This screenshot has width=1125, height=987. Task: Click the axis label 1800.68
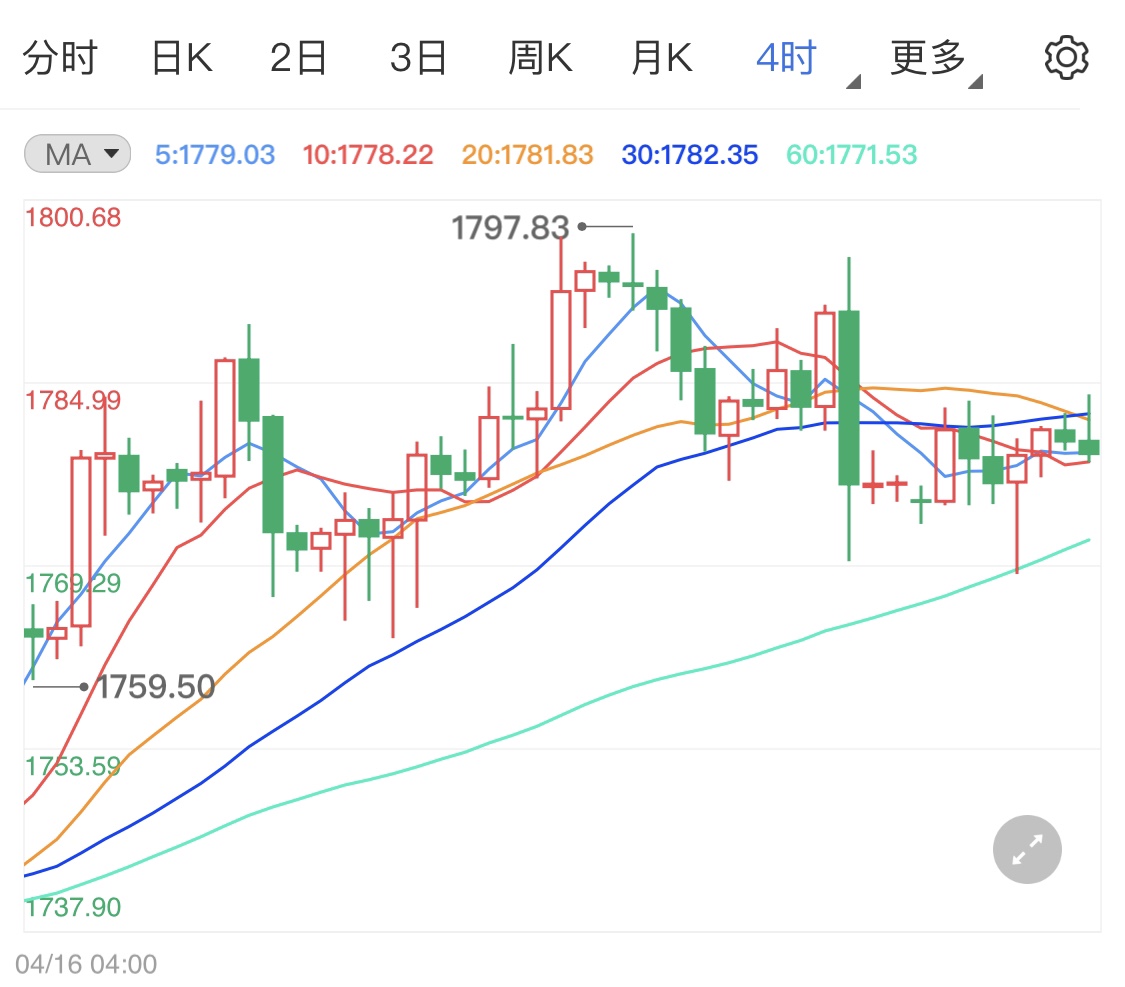73,217
